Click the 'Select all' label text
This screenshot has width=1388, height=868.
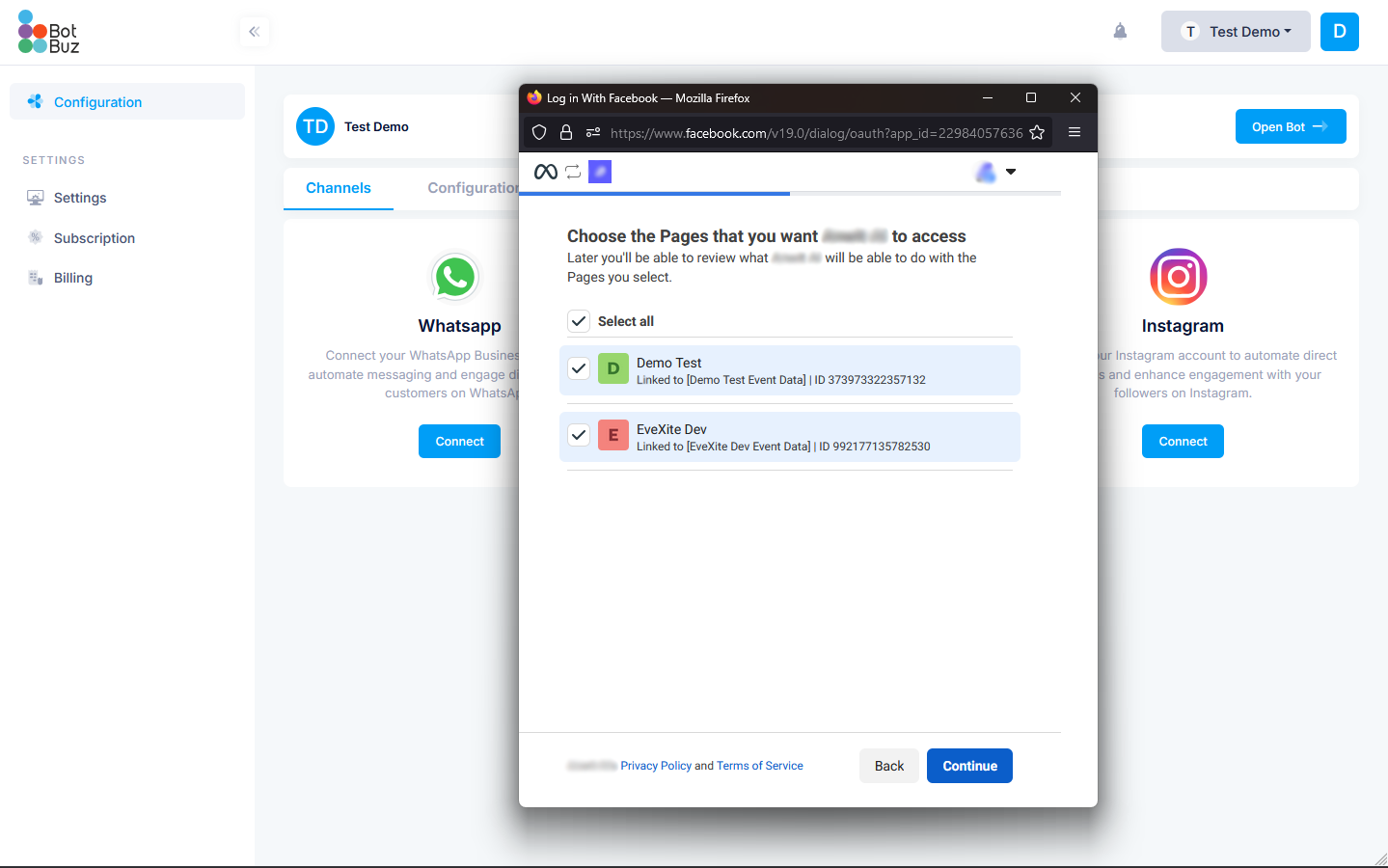point(626,321)
